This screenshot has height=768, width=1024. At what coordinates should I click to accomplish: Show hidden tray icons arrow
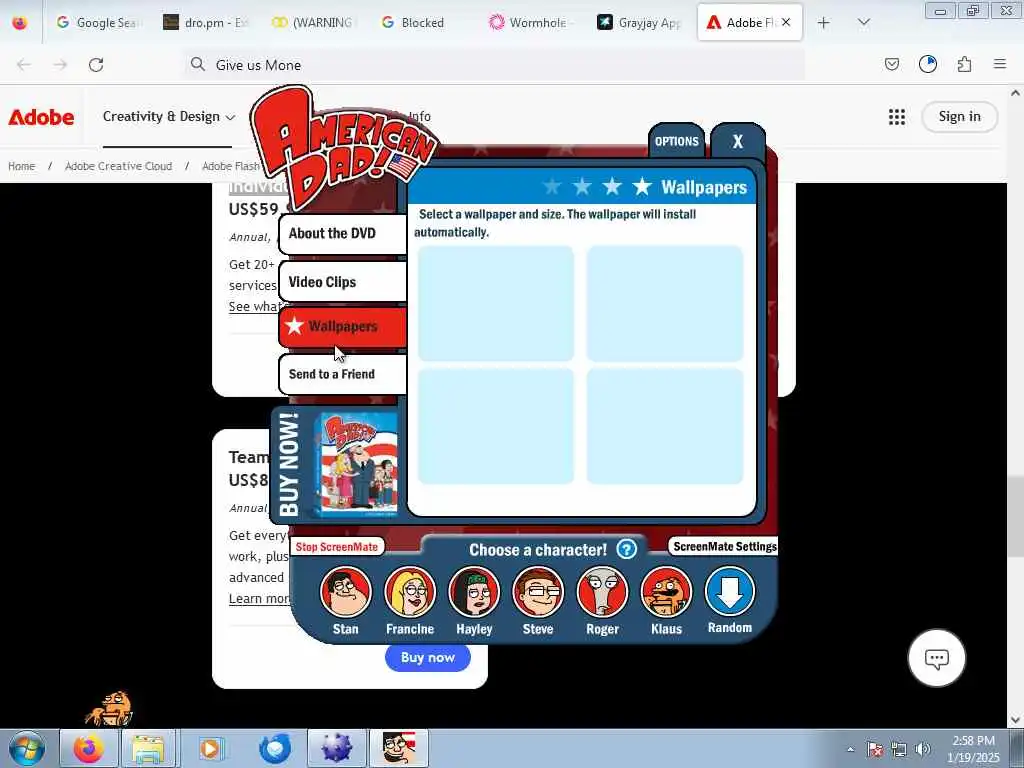[x=850, y=750]
